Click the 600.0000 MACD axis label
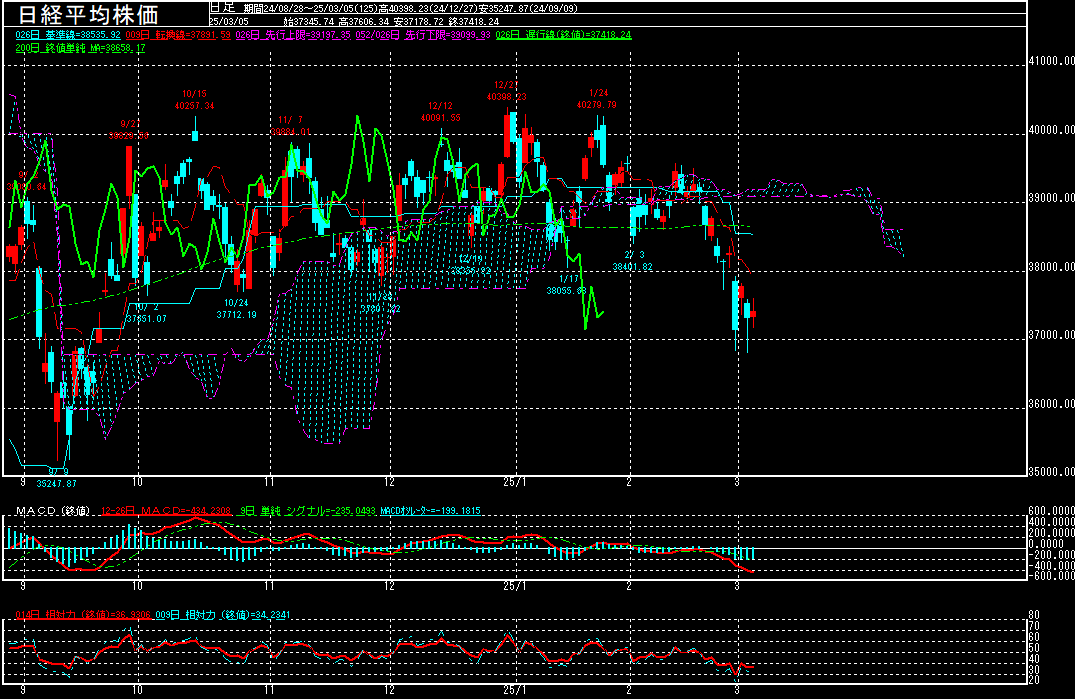Screen dimensions: 1076x699 (1052, 510)
